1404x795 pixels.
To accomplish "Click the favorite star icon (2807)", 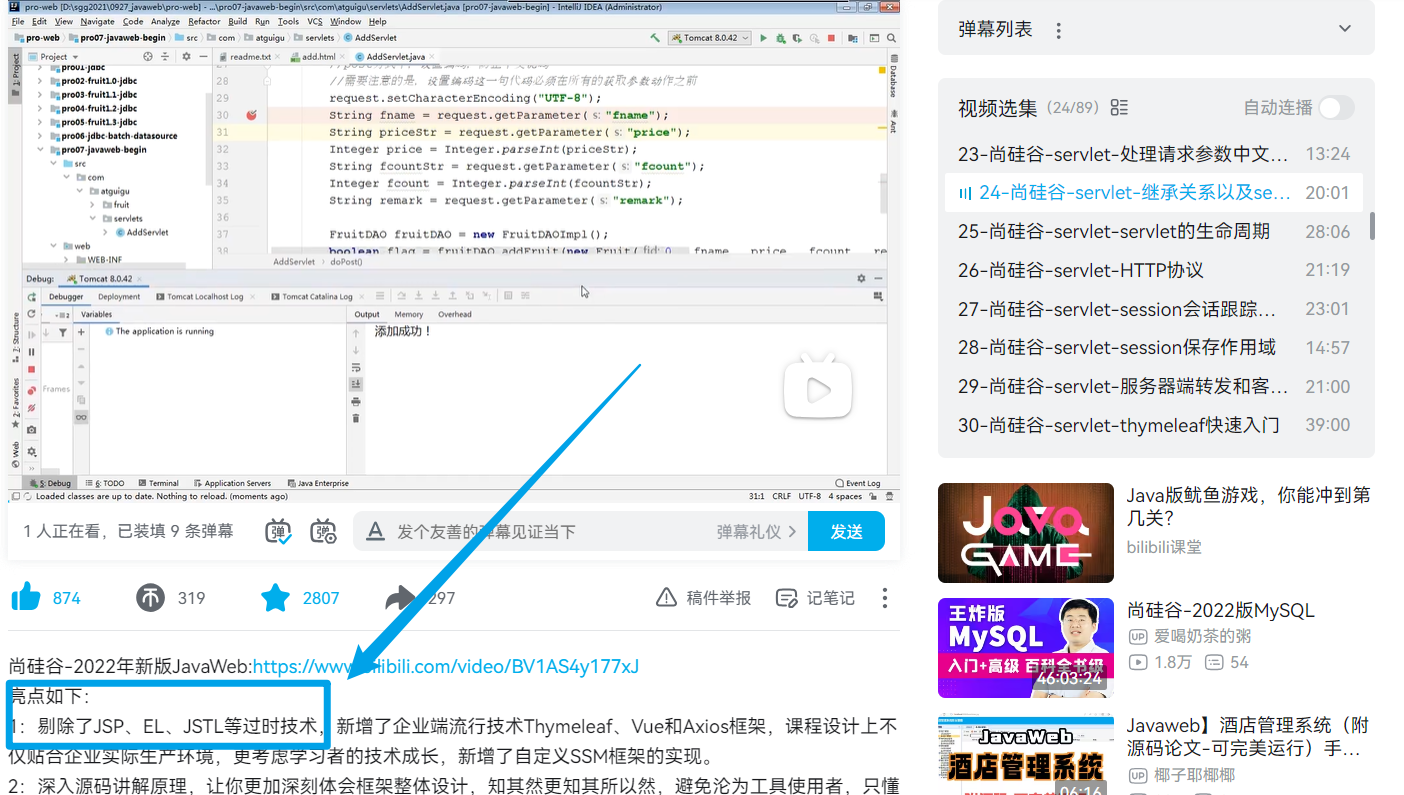I will click(x=275, y=598).
